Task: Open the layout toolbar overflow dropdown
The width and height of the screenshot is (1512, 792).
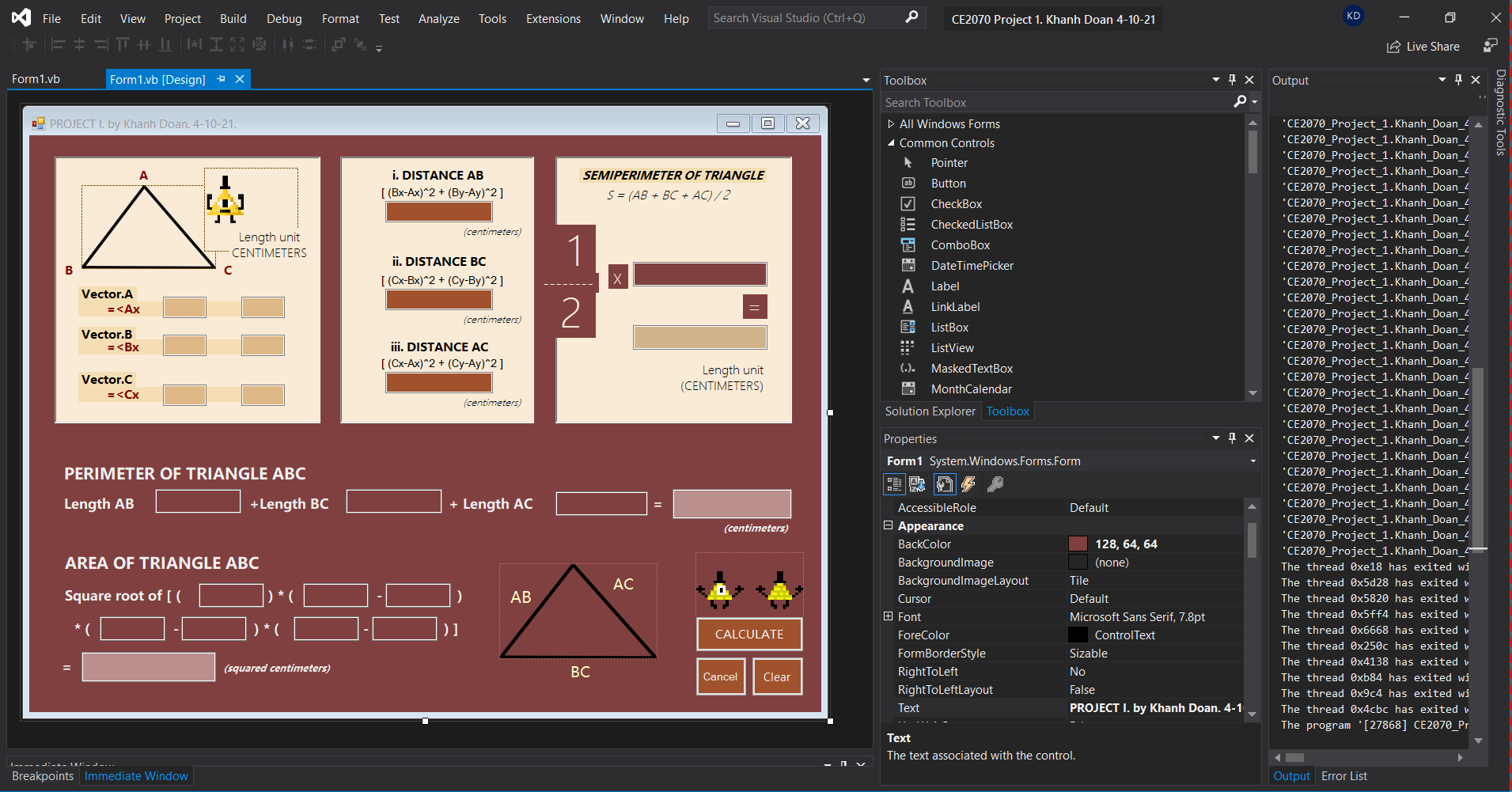Action: pyautogui.click(x=379, y=49)
